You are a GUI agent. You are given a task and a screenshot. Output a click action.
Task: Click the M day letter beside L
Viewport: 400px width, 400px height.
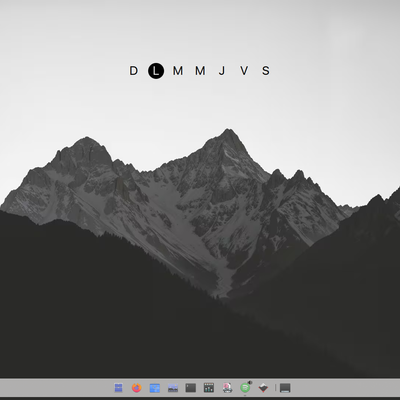[178, 71]
